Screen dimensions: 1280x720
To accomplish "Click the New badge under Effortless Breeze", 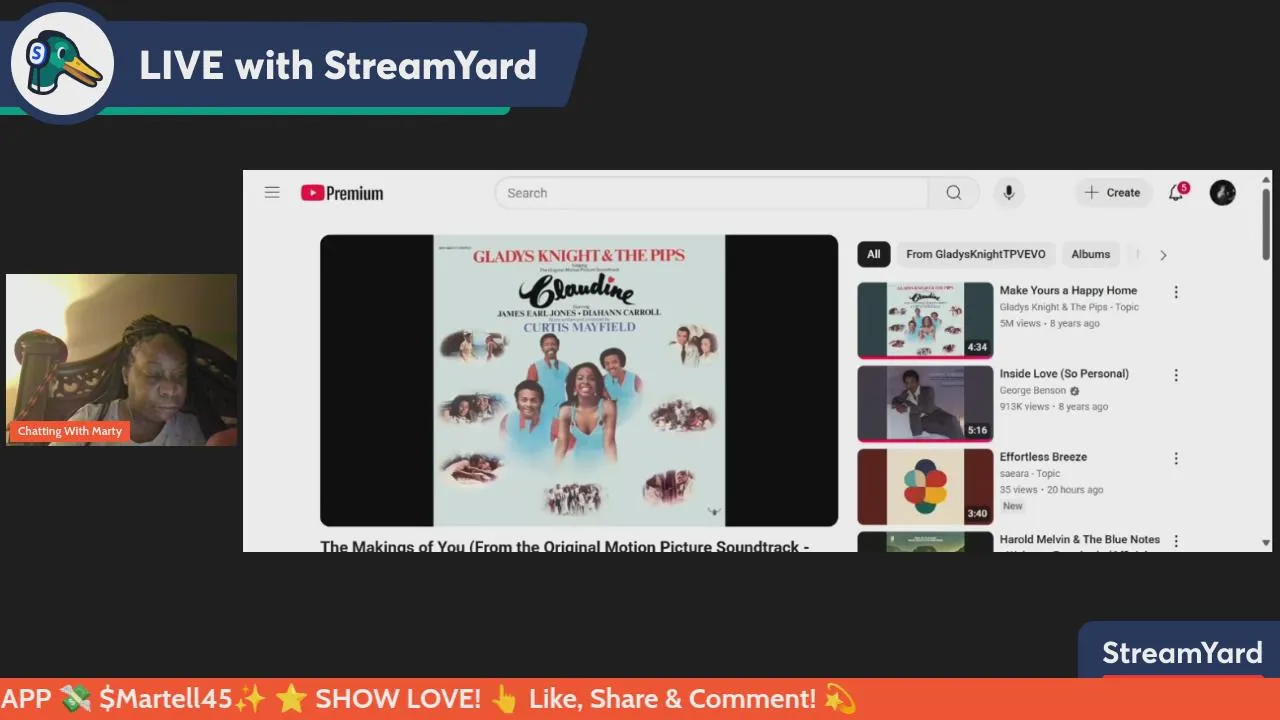I will click(1013, 506).
